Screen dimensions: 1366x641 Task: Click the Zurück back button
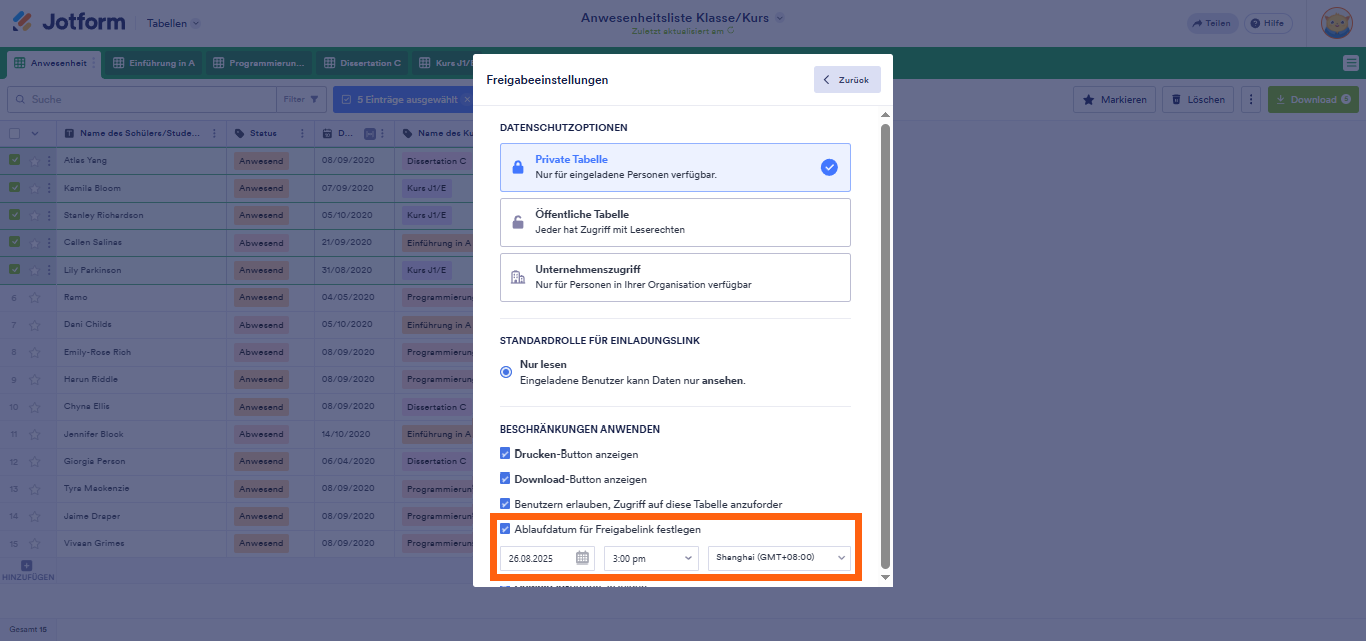(x=847, y=80)
